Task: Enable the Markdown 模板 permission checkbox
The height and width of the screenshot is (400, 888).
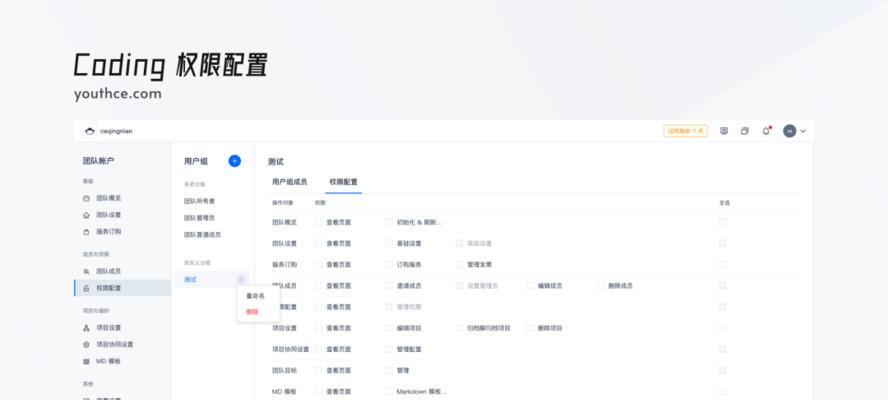Action: (x=388, y=392)
